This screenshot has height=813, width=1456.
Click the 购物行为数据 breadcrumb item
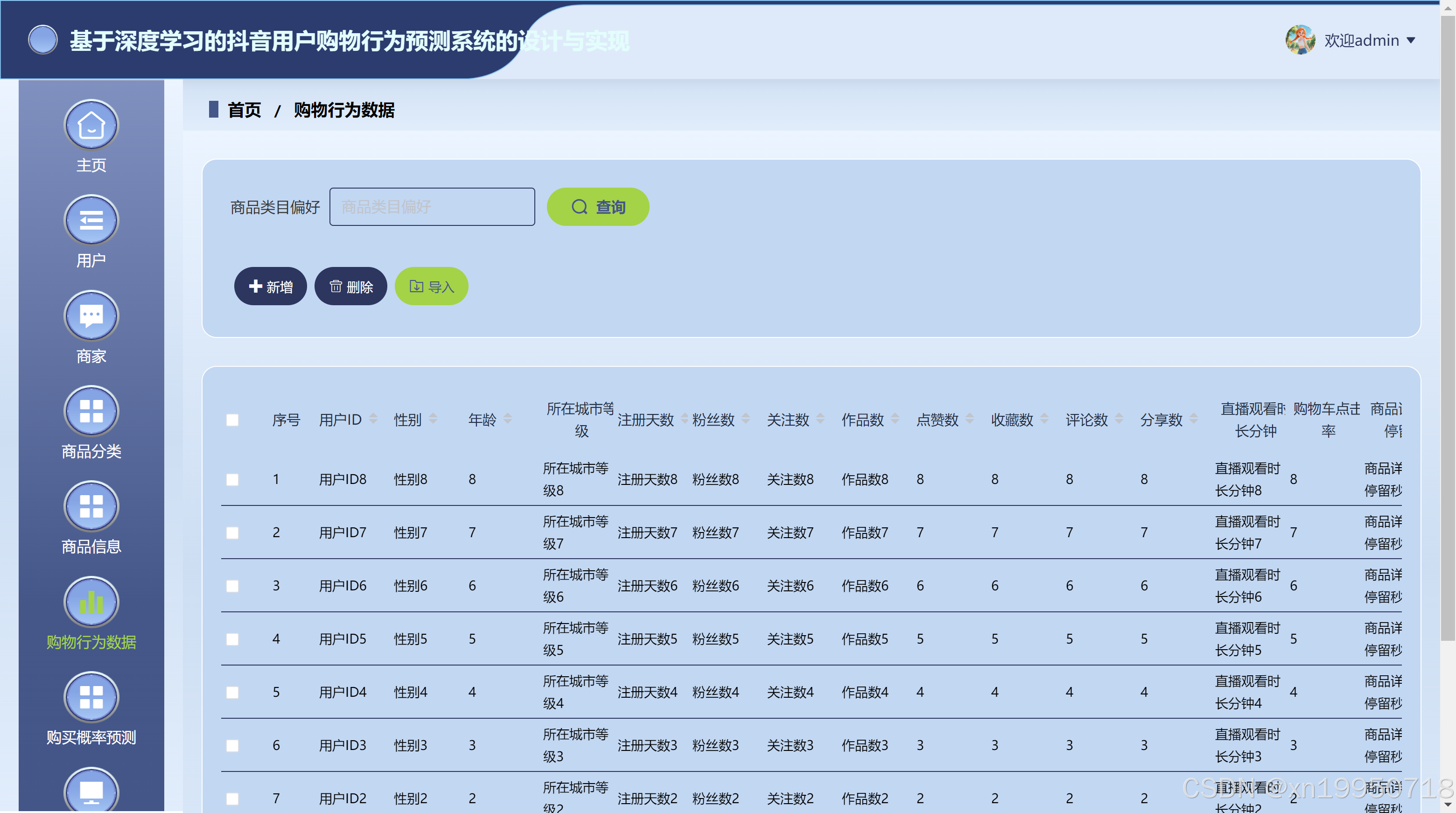pyautogui.click(x=344, y=110)
